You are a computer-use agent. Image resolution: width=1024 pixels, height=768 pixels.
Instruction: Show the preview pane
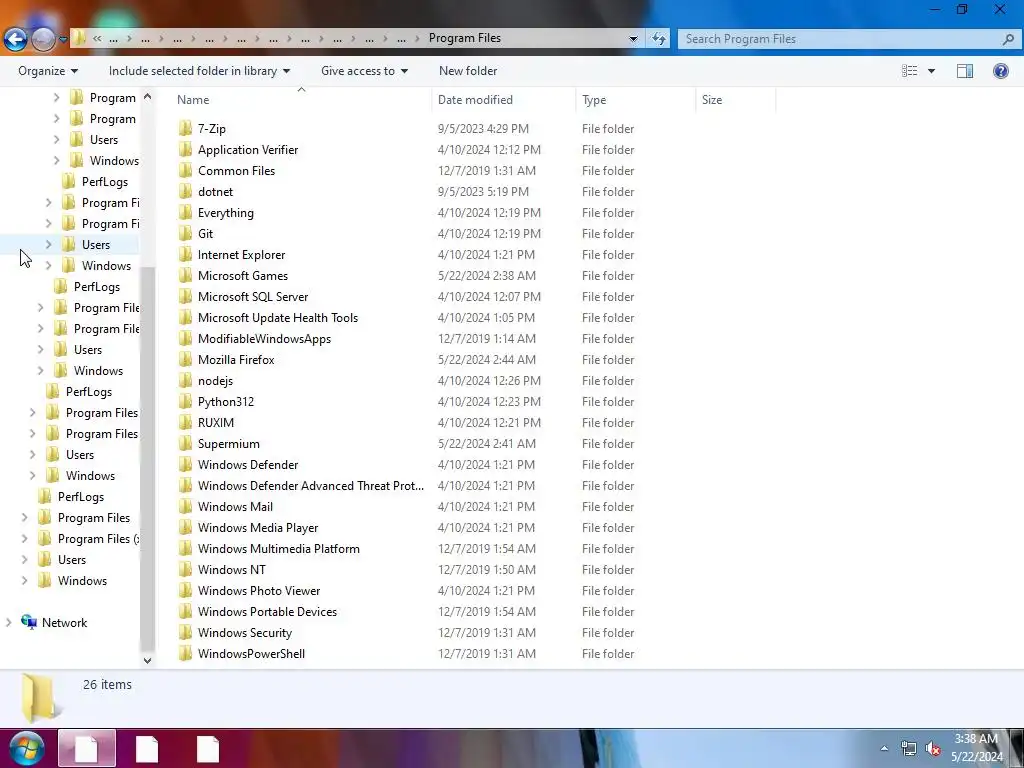point(965,71)
